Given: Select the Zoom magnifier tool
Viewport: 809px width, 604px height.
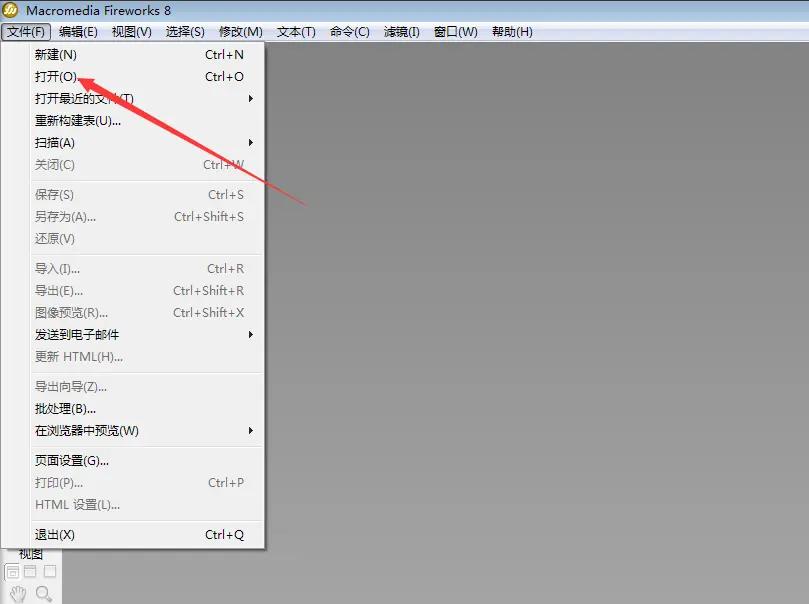Looking at the screenshot, I should 43,592.
